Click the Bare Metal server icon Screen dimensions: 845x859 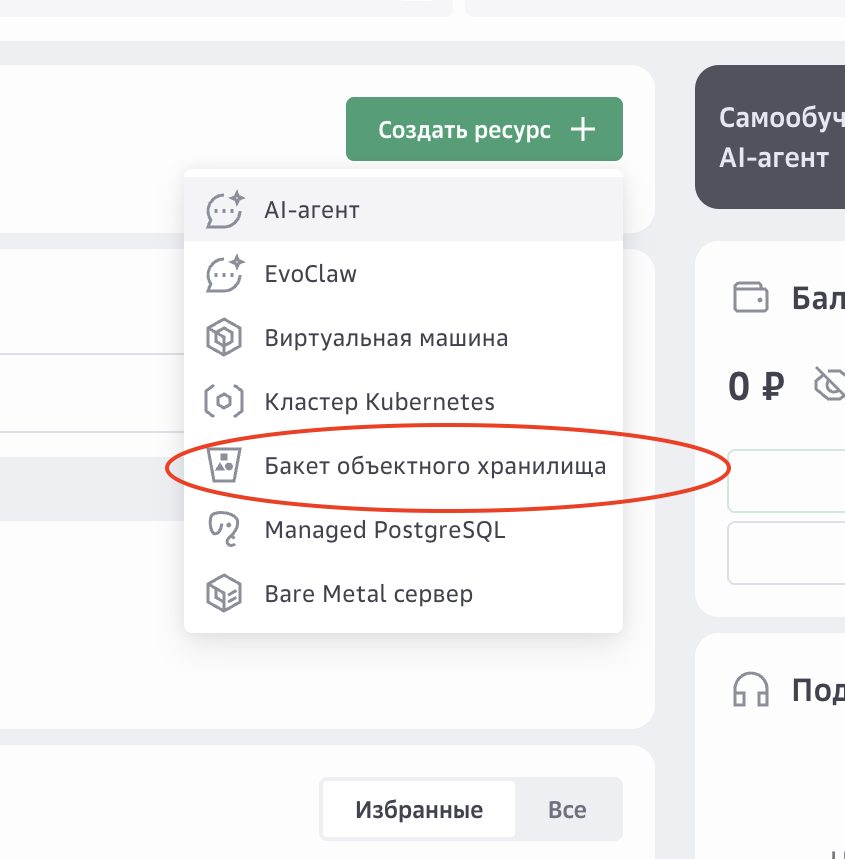pyautogui.click(x=224, y=593)
